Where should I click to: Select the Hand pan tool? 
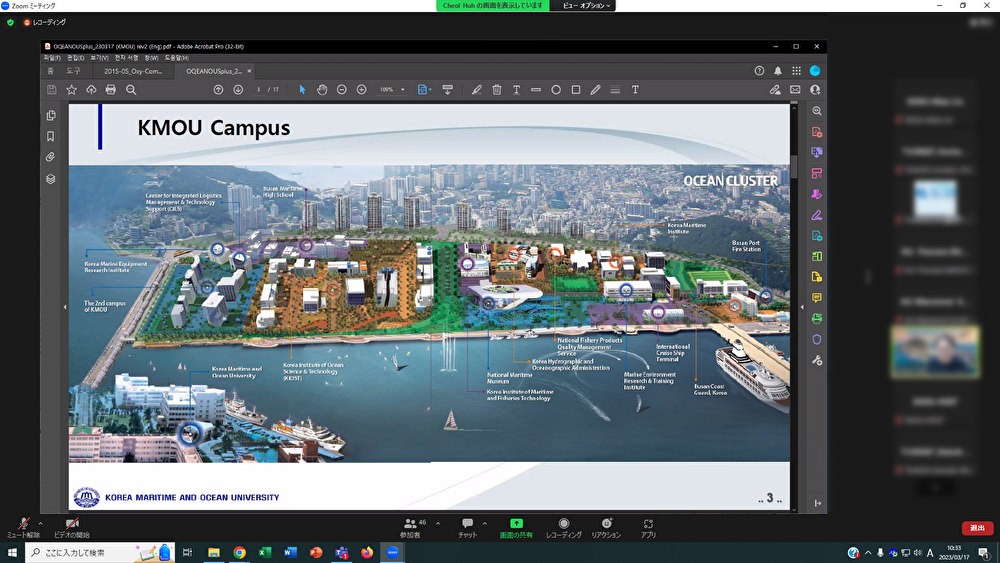pos(322,90)
